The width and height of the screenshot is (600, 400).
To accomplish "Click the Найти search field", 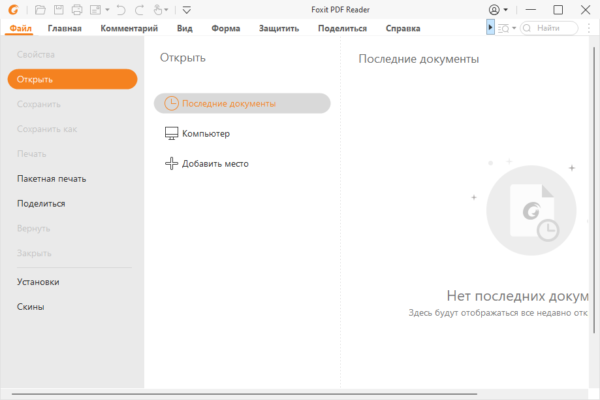I will pos(549,28).
